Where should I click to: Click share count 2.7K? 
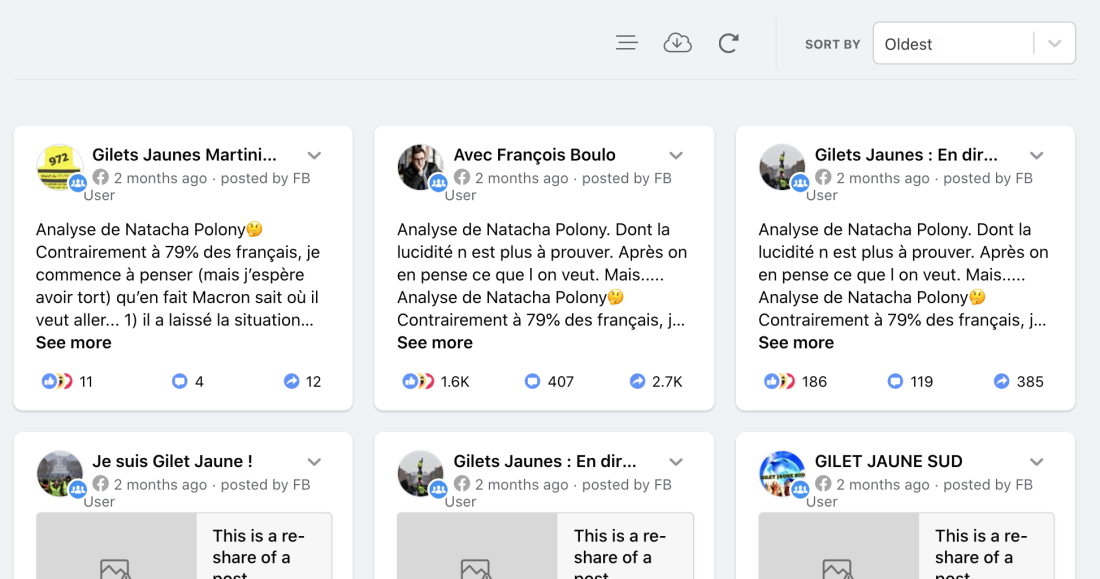[667, 382]
